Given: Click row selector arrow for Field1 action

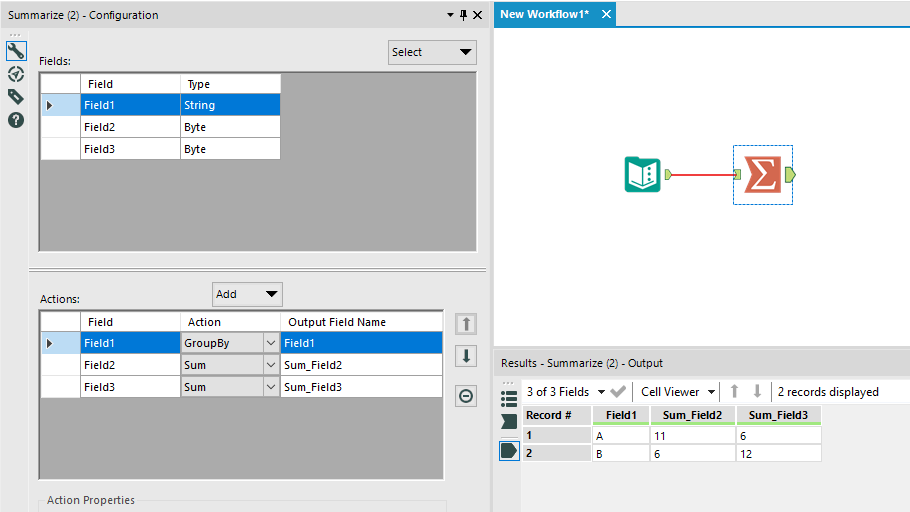Looking at the screenshot, I should point(50,343).
